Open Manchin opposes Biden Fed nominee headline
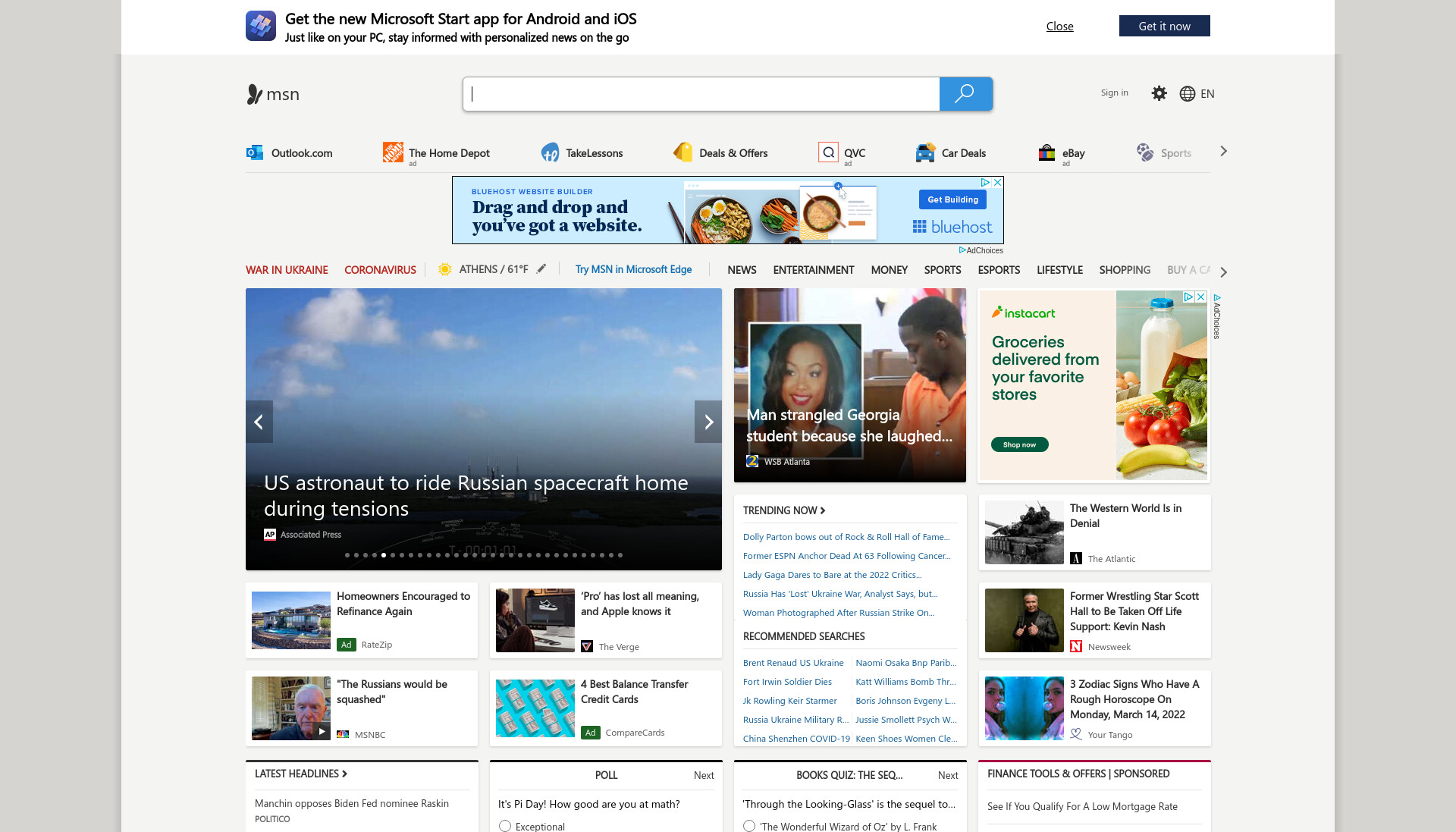Viewport: 1456px width, 832px height. [x=352, y=803]
